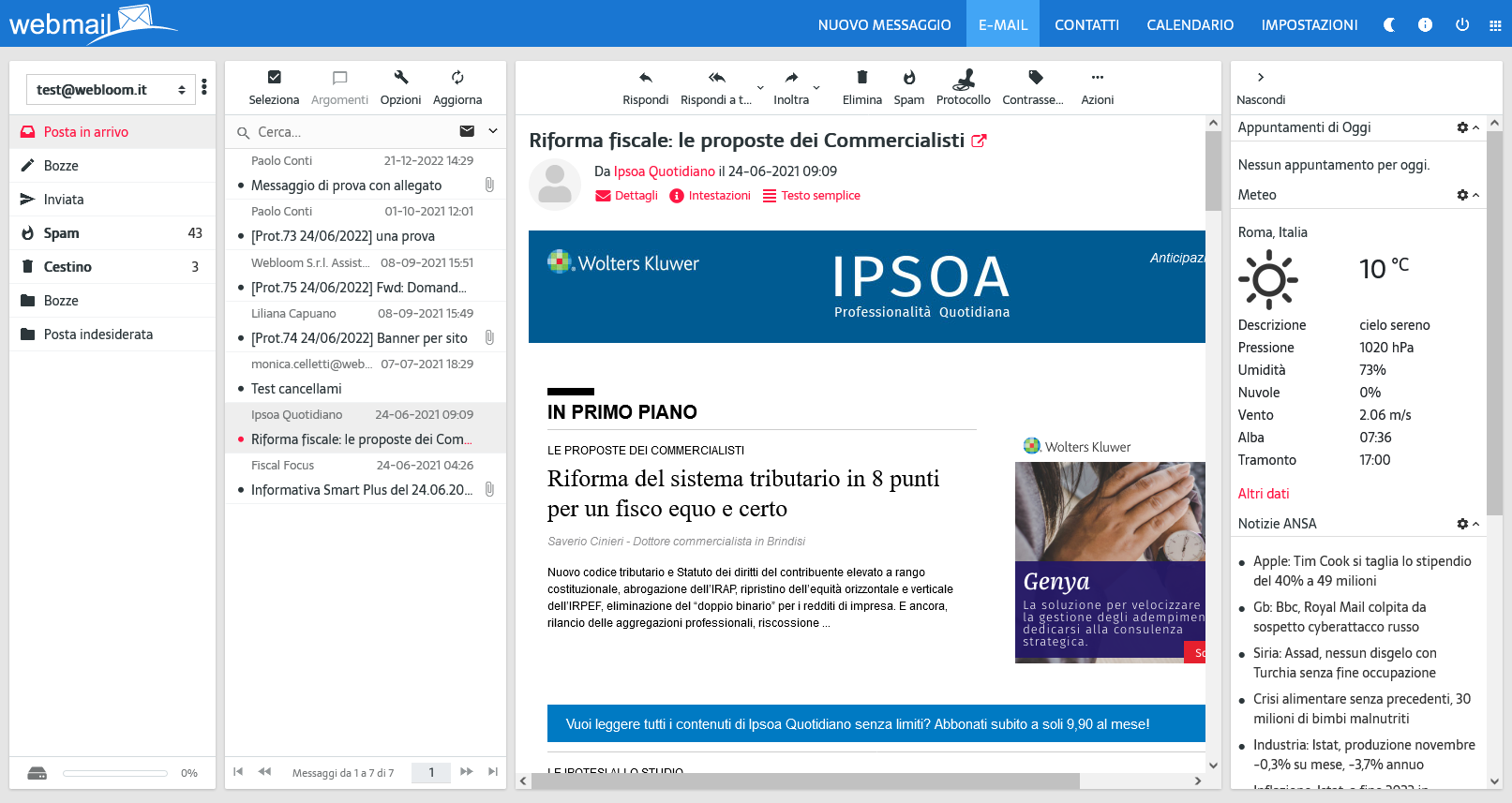Click the storage quota disk icon
The width and height of the screenshot is (1512, 803).
coord(37,773)
